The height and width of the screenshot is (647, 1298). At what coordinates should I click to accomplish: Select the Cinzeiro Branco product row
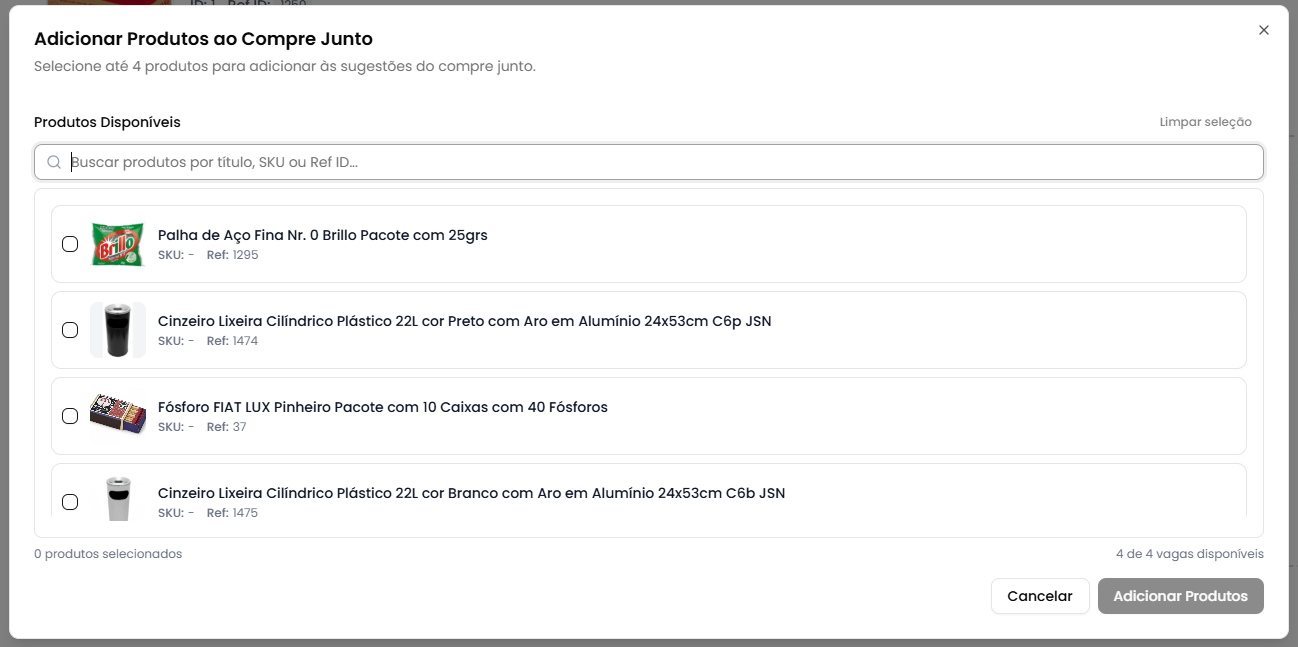[x=649, y=497]
